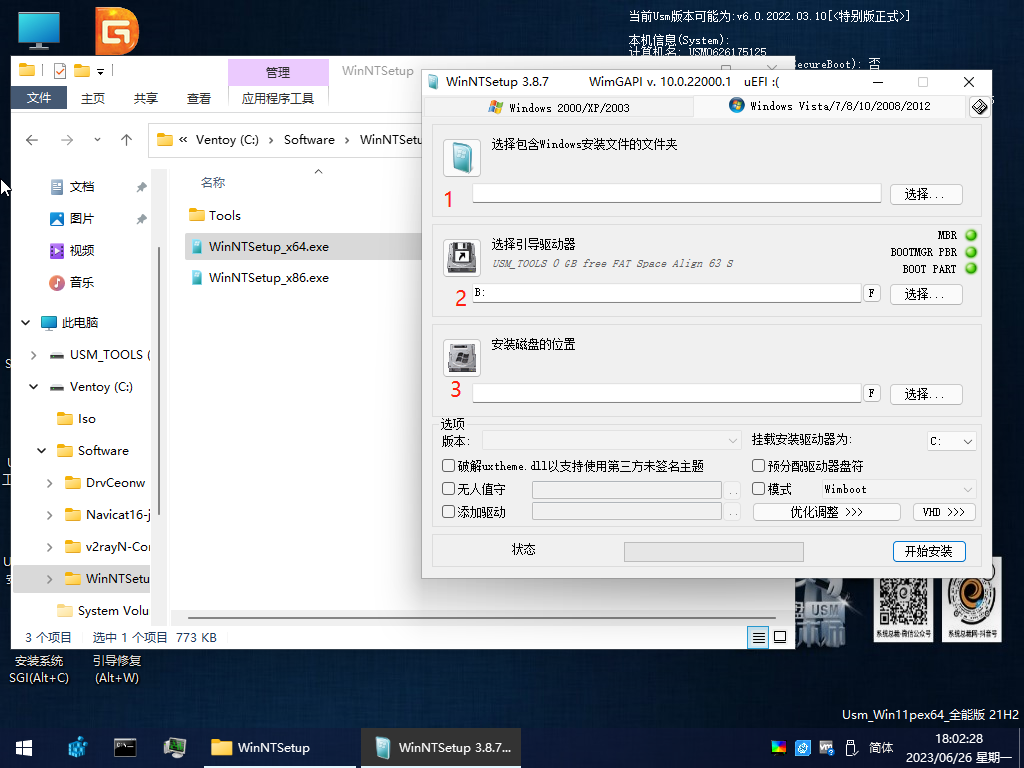Open the 应用程序工具 ribbon tab
The height and width of the screenshot is (768, 1024).
tap(278, 98)
